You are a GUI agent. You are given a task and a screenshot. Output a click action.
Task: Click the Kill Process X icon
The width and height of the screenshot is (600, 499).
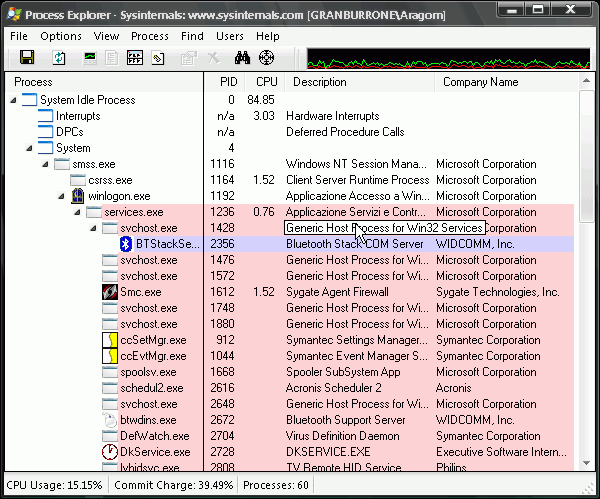[x=214, y=58]
